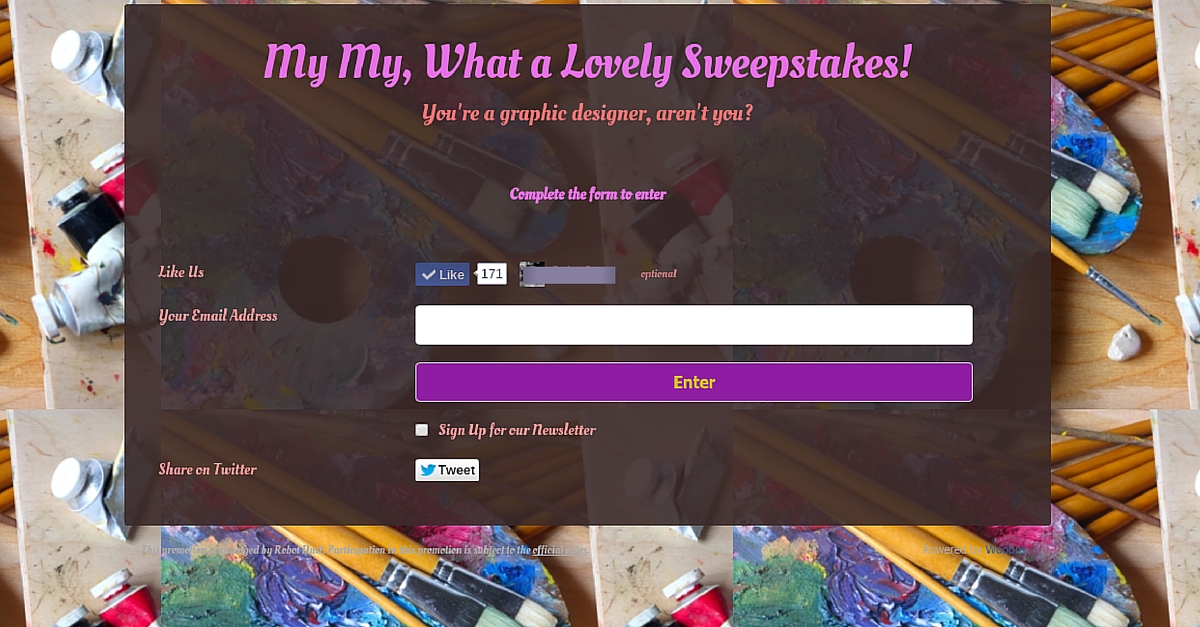This screenshot has height=627, width=1200.
Task: Click the checkmark icon inside Like button
Action: pos(429,275)
